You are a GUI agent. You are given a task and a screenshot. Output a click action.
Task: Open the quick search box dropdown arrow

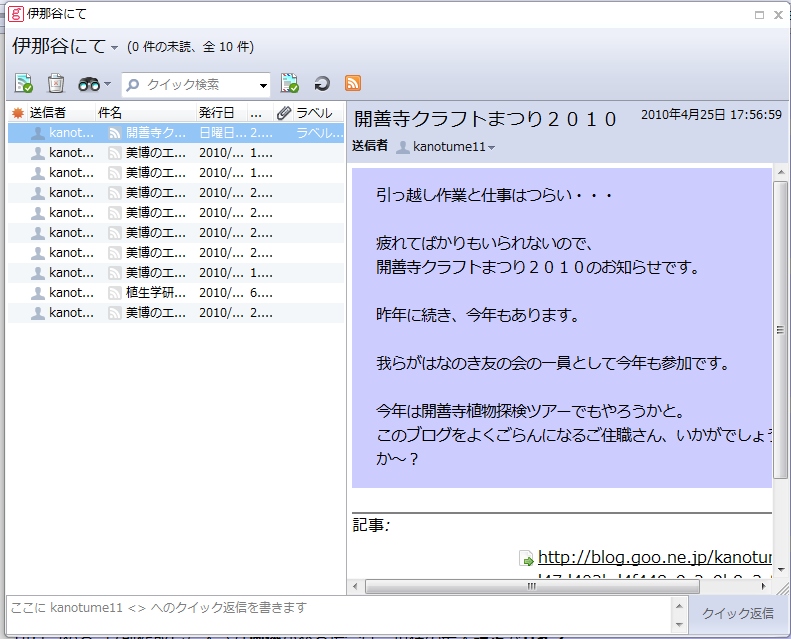click(x=264, y=85)
